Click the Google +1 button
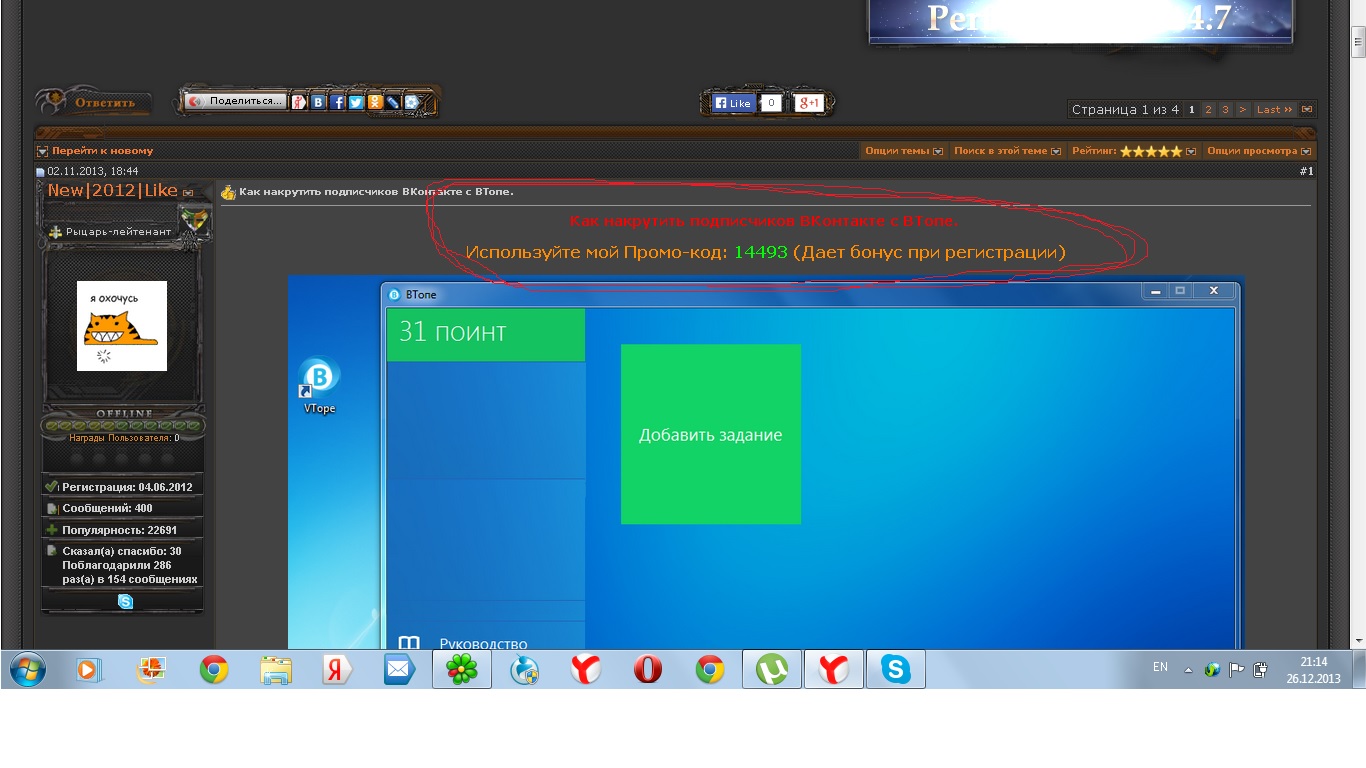Image resolution: width=1366 pixels, height=768 pixels. (x=808, y=103)
